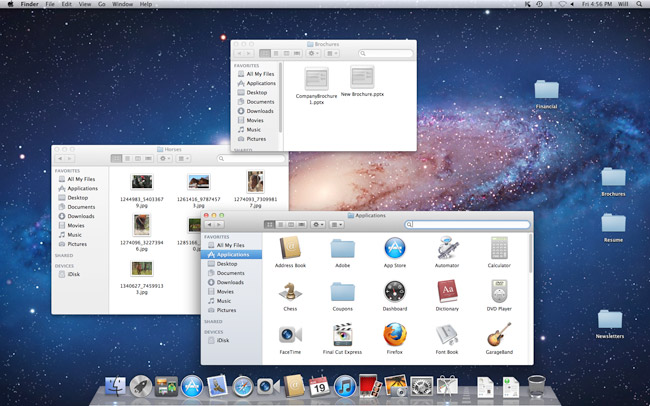Open the Go menu in the menu bar
650x406 pixels.
coord(101,5)
